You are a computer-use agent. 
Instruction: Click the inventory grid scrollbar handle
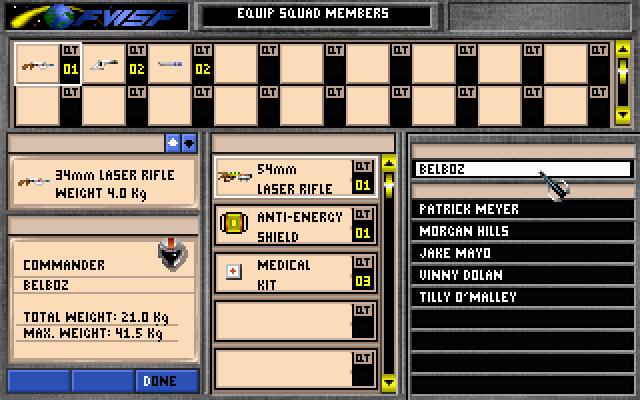click(x=623, y=71)
